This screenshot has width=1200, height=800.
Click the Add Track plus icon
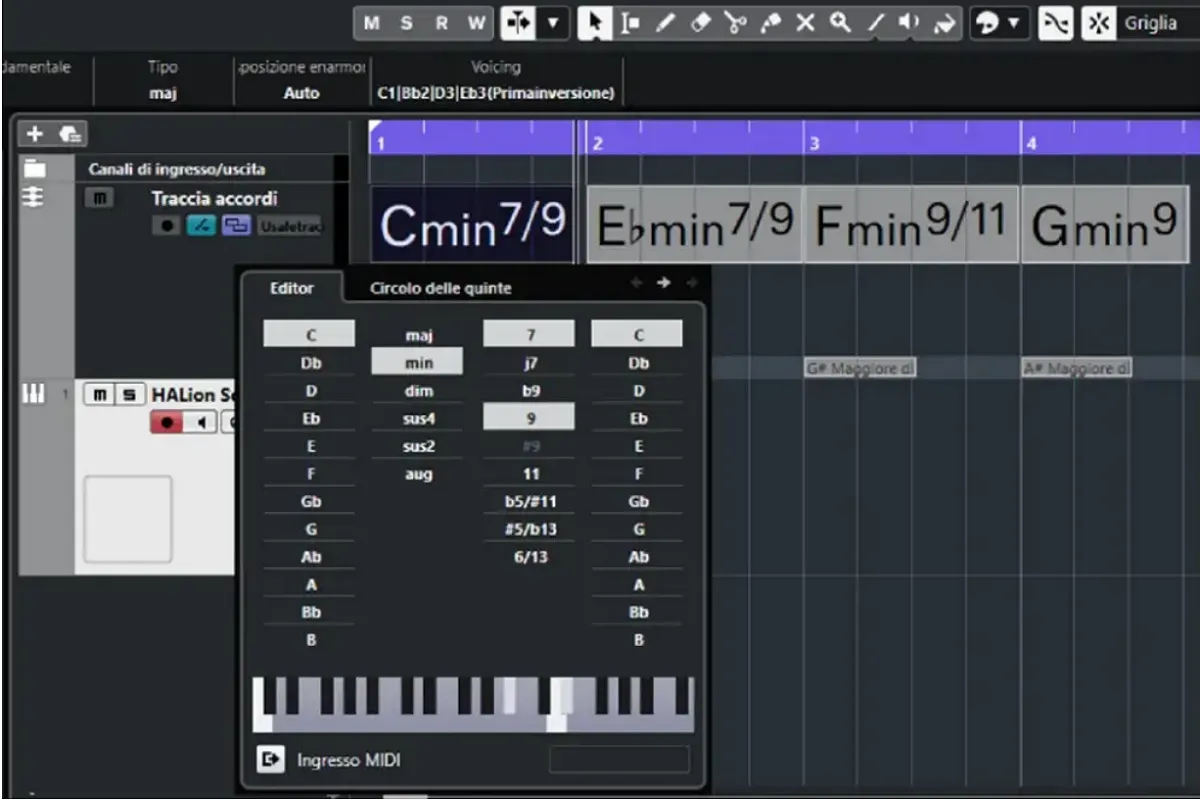point(34,134)
